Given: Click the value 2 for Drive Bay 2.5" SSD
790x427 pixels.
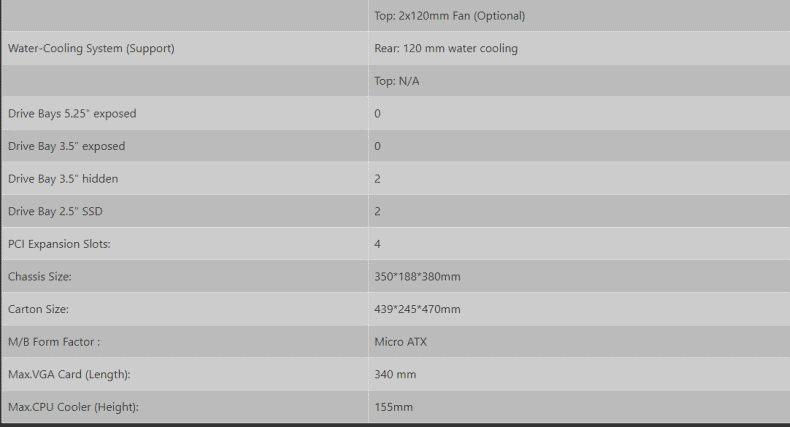Looking at the screenshot, I should (378, 212).
